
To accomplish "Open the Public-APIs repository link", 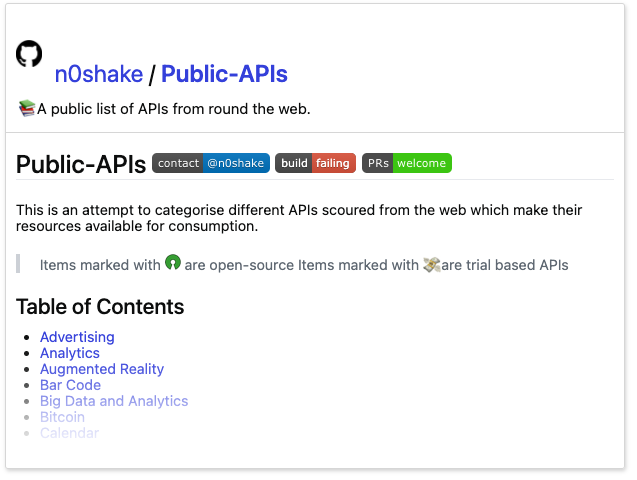I will [224, 74].
